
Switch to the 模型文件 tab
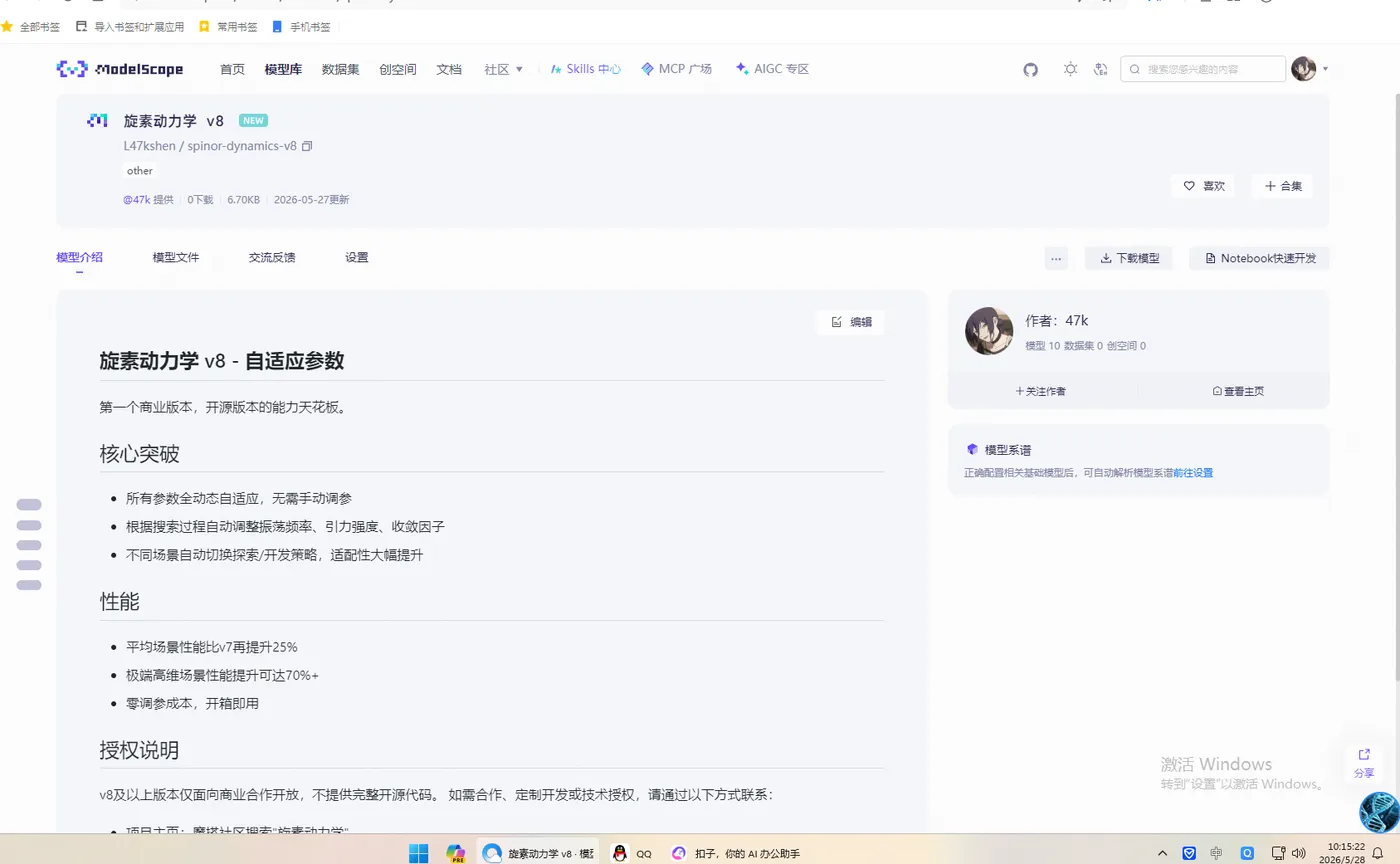click(176, 258)
